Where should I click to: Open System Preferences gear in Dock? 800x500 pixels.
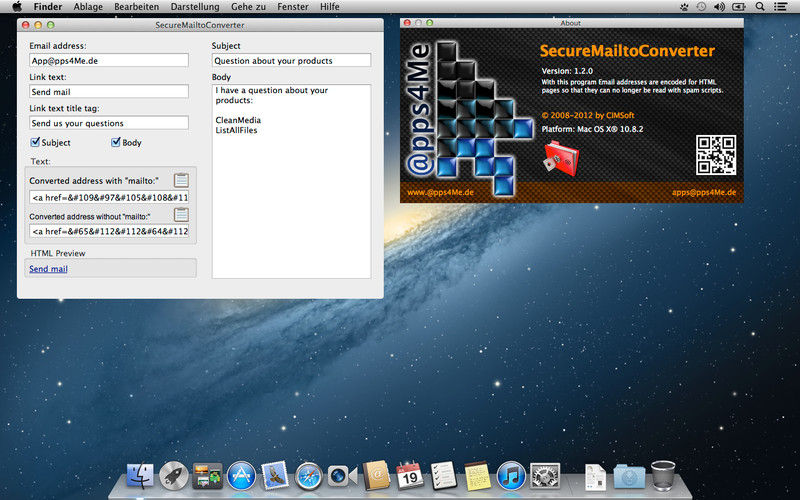pyautogui.click(x=545, y=476)
